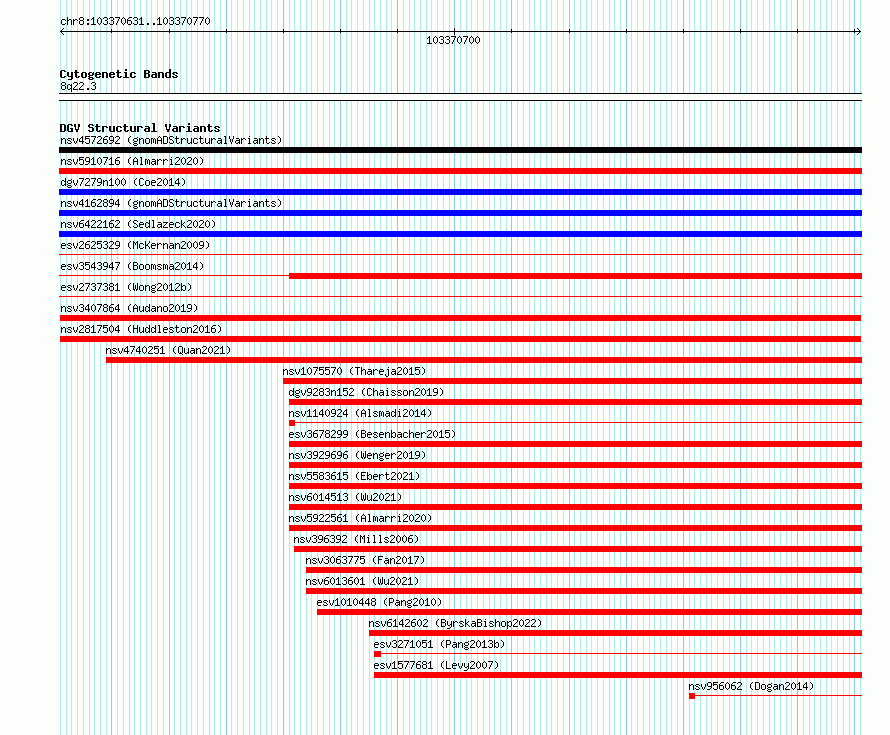Click the red bar of nsv1075570

[x=572, y=381]
